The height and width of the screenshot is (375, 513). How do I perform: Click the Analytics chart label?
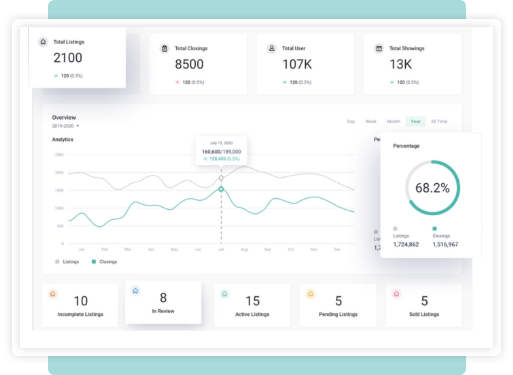click(62, 140)
